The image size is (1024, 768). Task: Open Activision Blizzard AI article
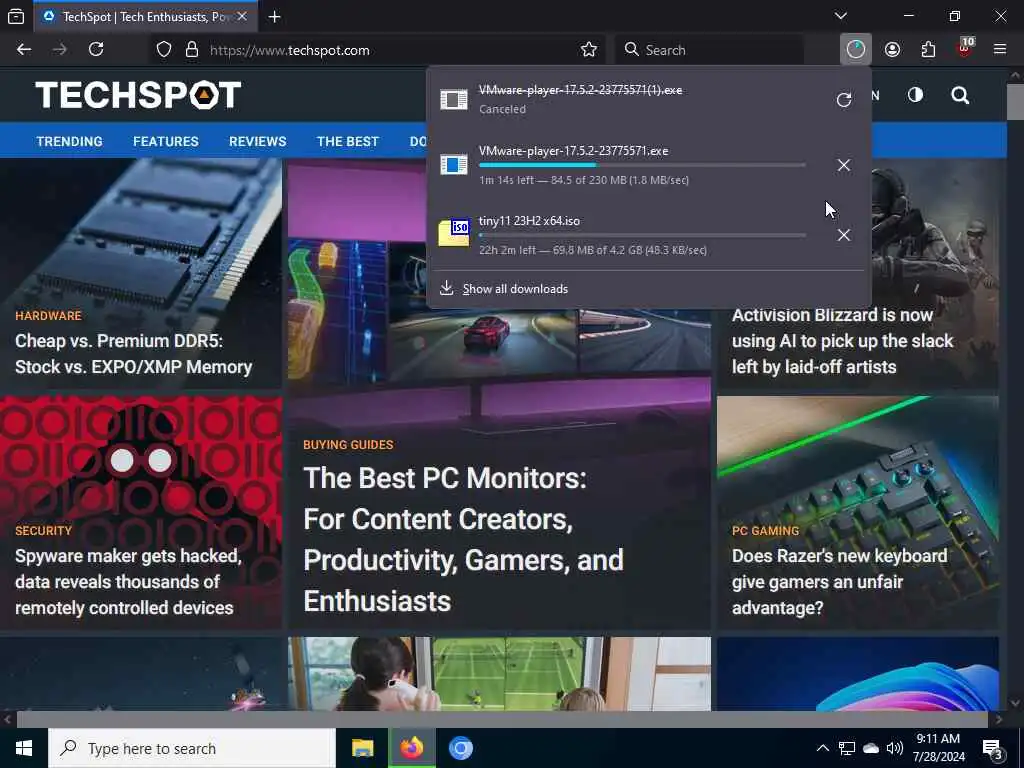(842, 341)
